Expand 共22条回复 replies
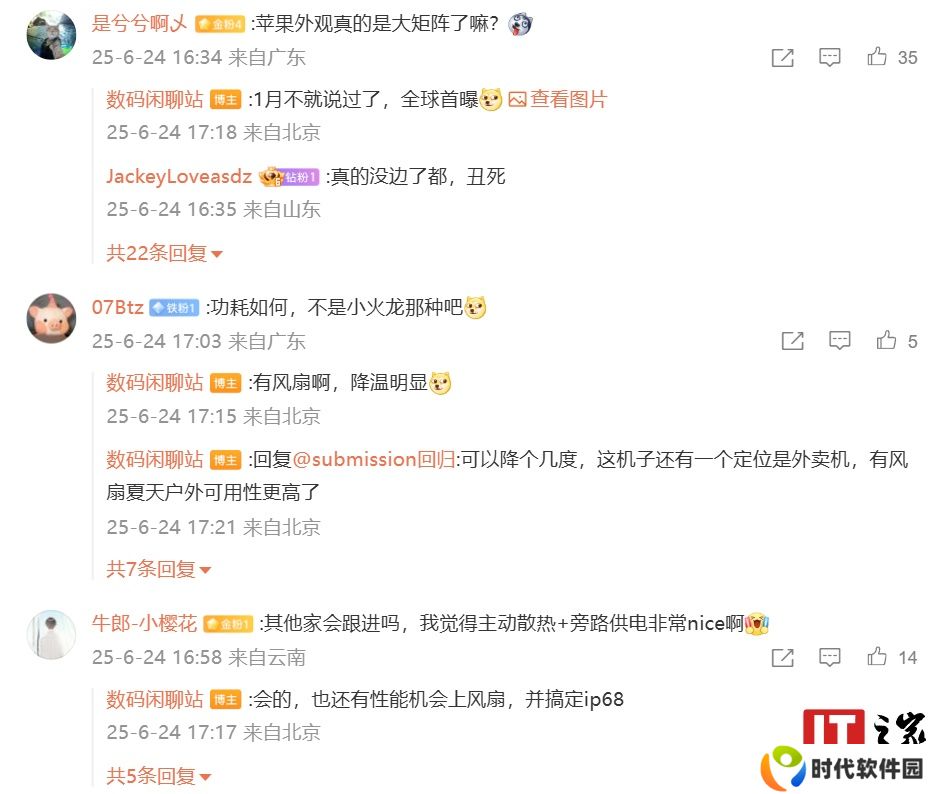 (164, 253)
